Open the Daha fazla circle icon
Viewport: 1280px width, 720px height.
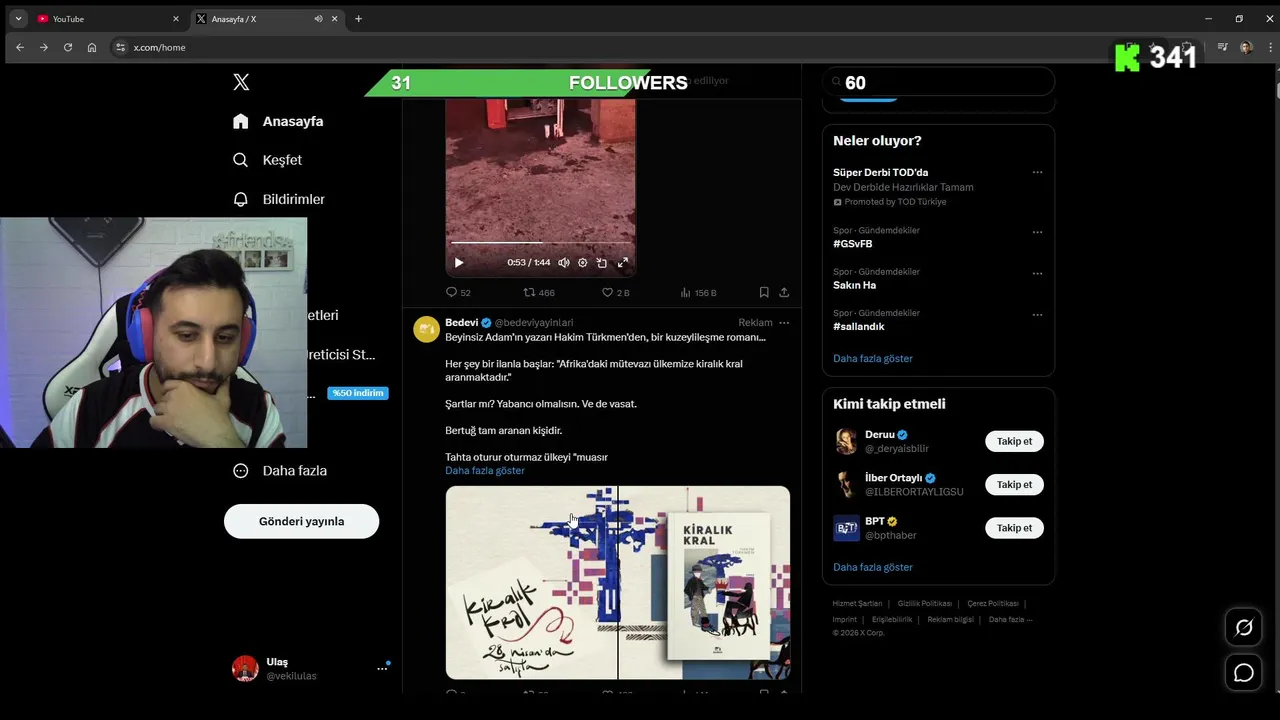click(240, 470)
